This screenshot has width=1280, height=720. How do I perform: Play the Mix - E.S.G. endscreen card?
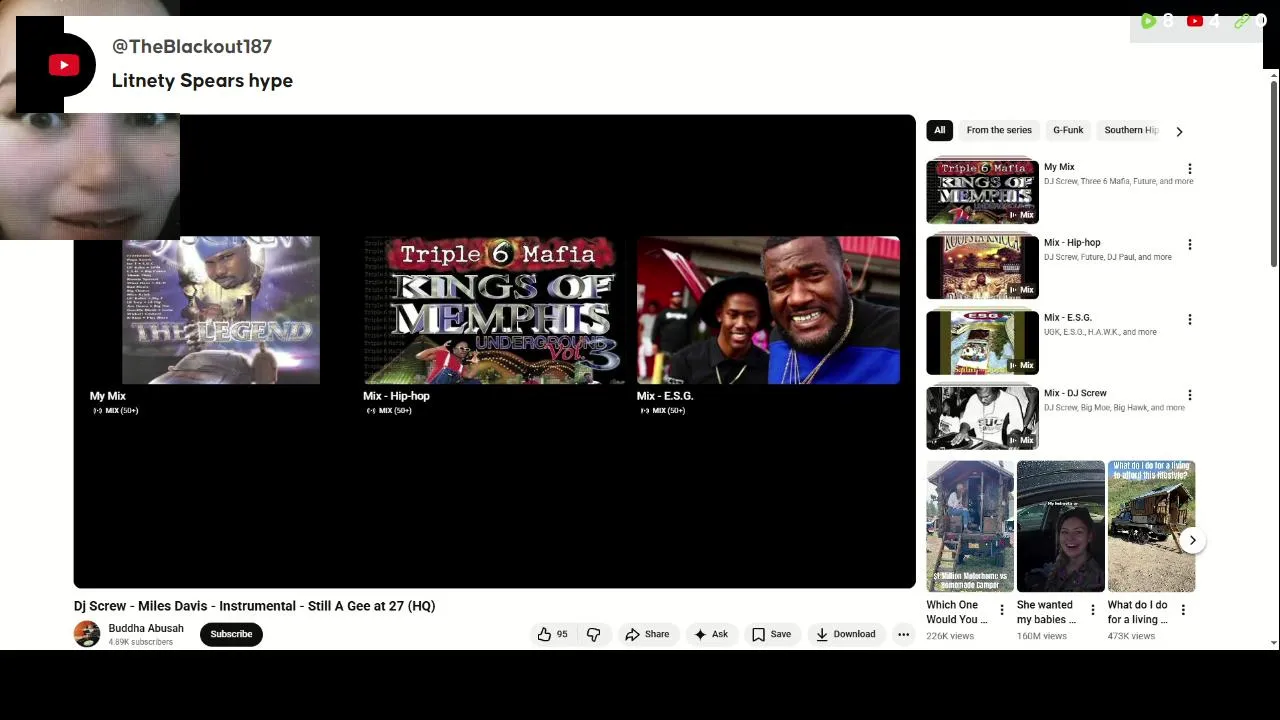[768, 310]
